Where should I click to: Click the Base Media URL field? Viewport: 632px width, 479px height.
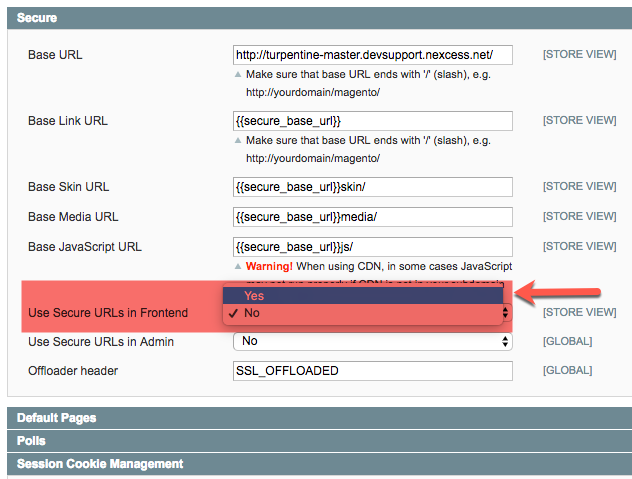pyautogui.click(x=371, y=217)
